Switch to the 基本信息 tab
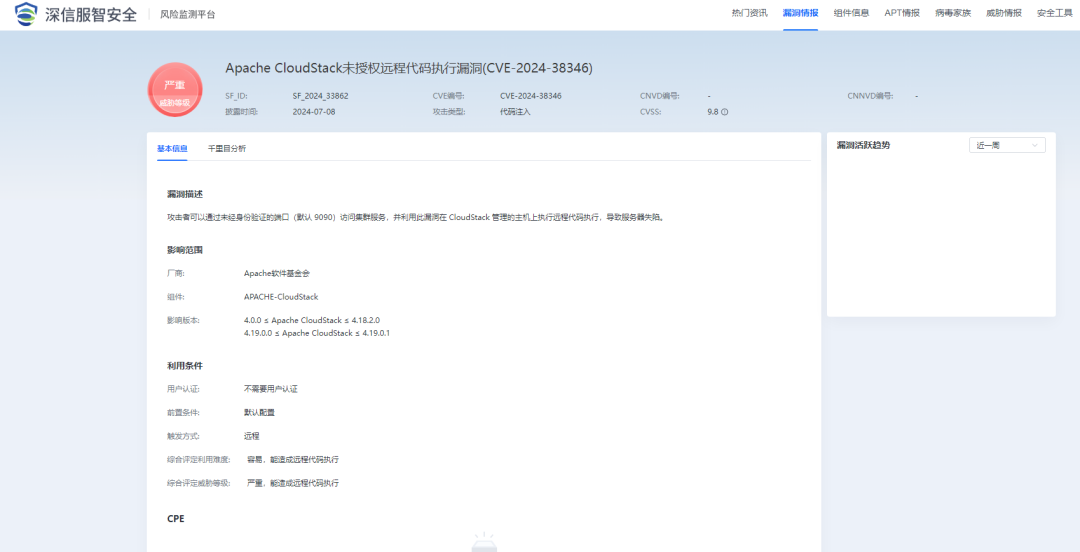 tap(172, 148)
